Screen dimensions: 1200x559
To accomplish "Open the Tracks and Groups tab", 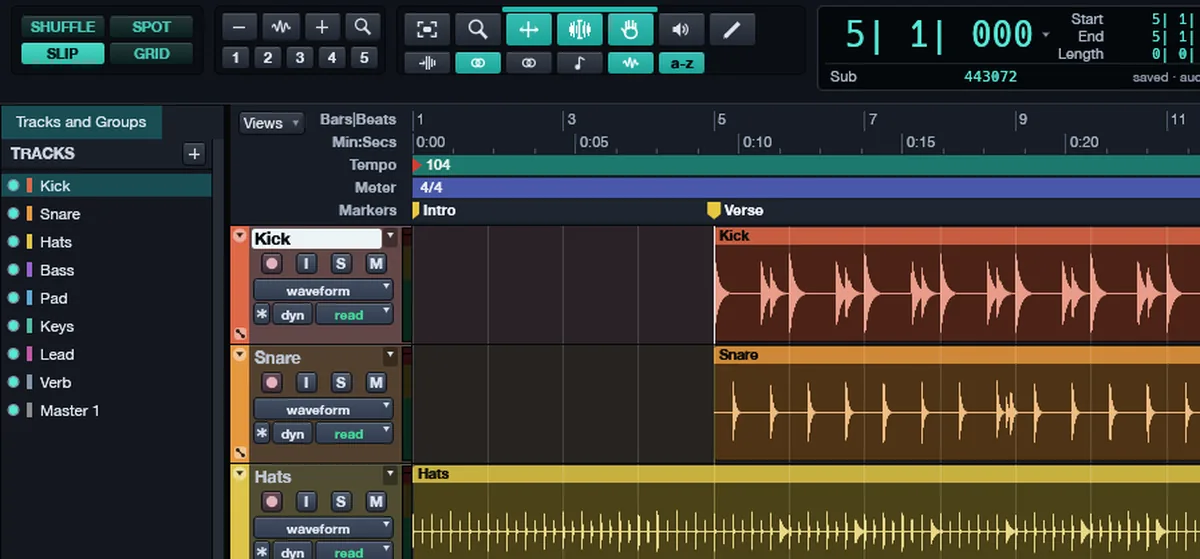I will pos(81,122).
